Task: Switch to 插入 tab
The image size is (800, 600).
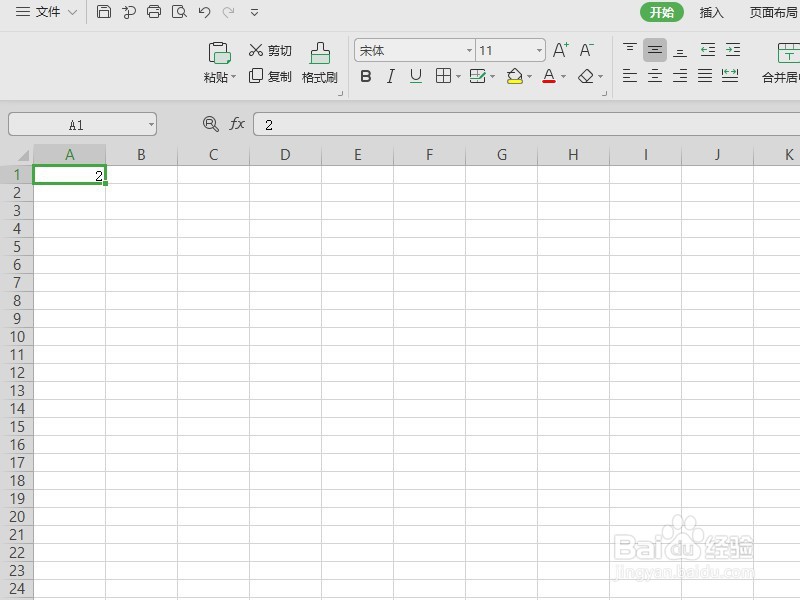Action: click(711, 12)
